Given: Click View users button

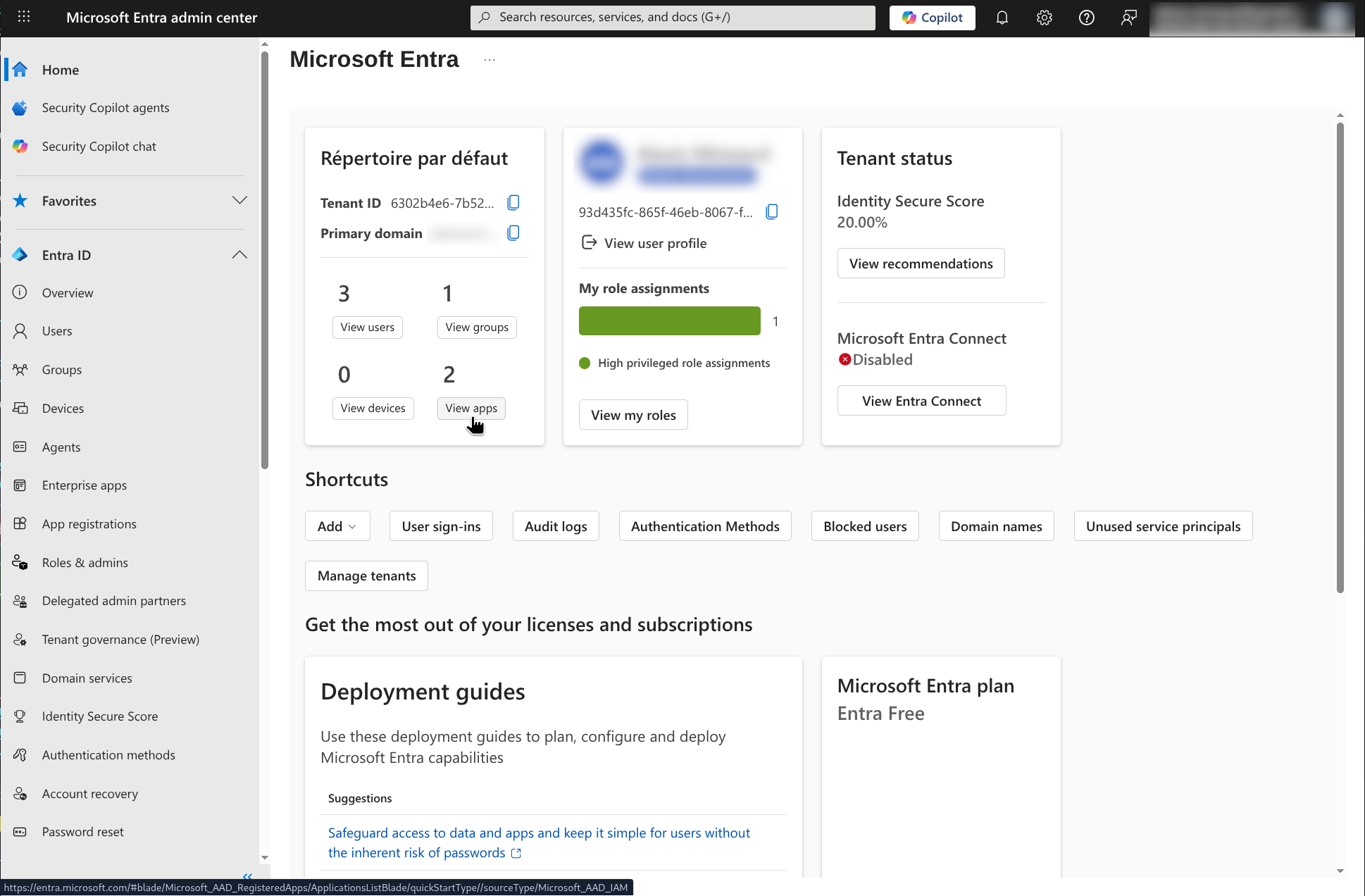Looking at the screenshot, I should coord(367,328).
